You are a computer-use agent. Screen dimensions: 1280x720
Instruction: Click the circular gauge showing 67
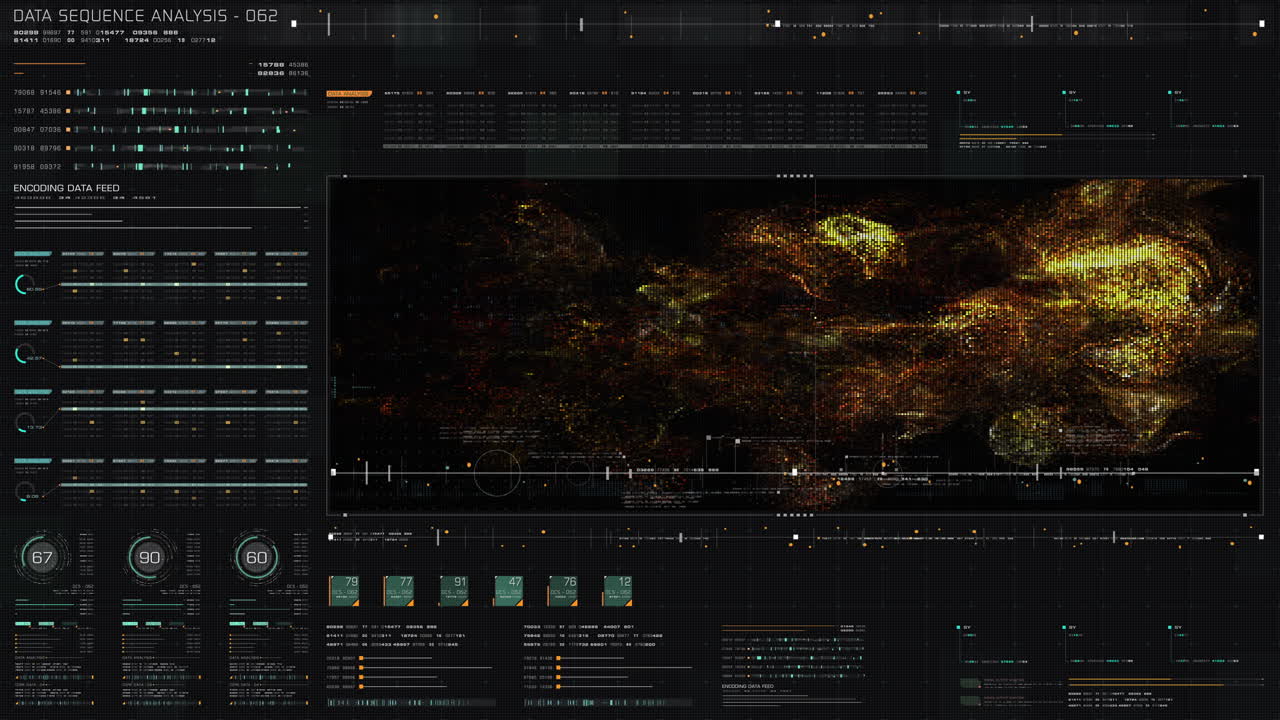point(42,558)
